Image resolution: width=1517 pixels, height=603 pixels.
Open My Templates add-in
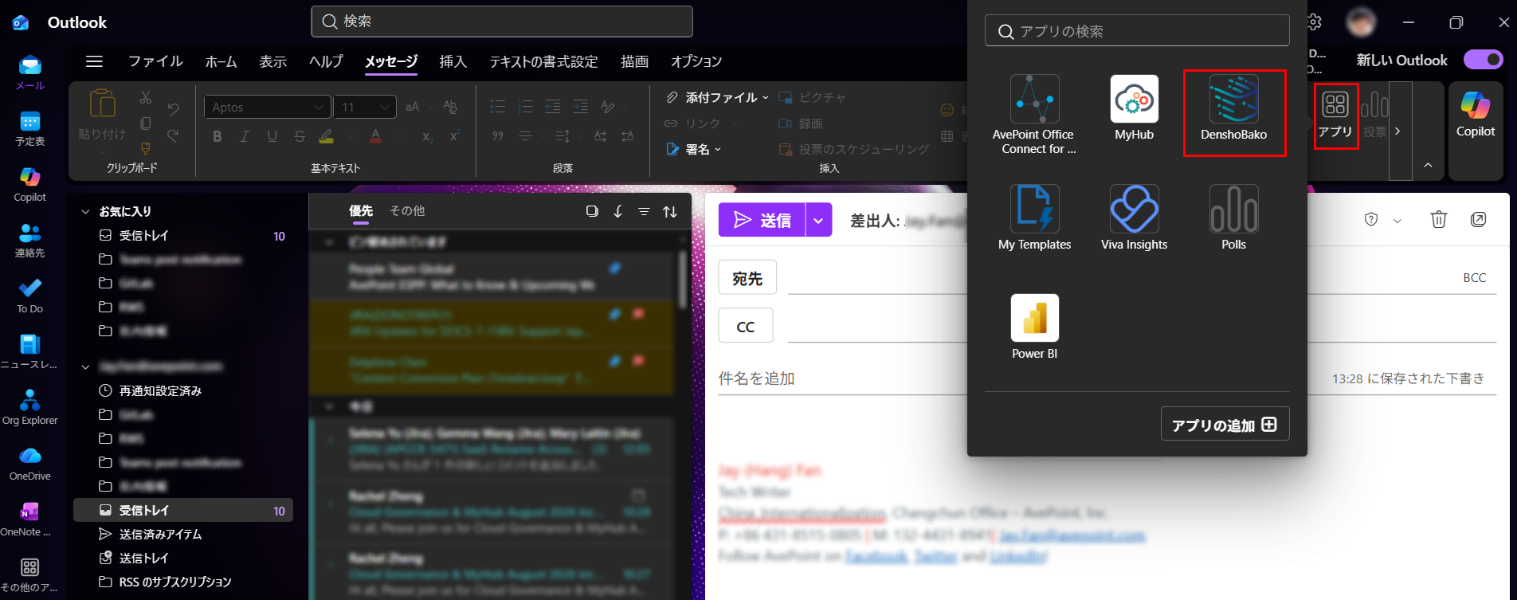coord(1034,217)
